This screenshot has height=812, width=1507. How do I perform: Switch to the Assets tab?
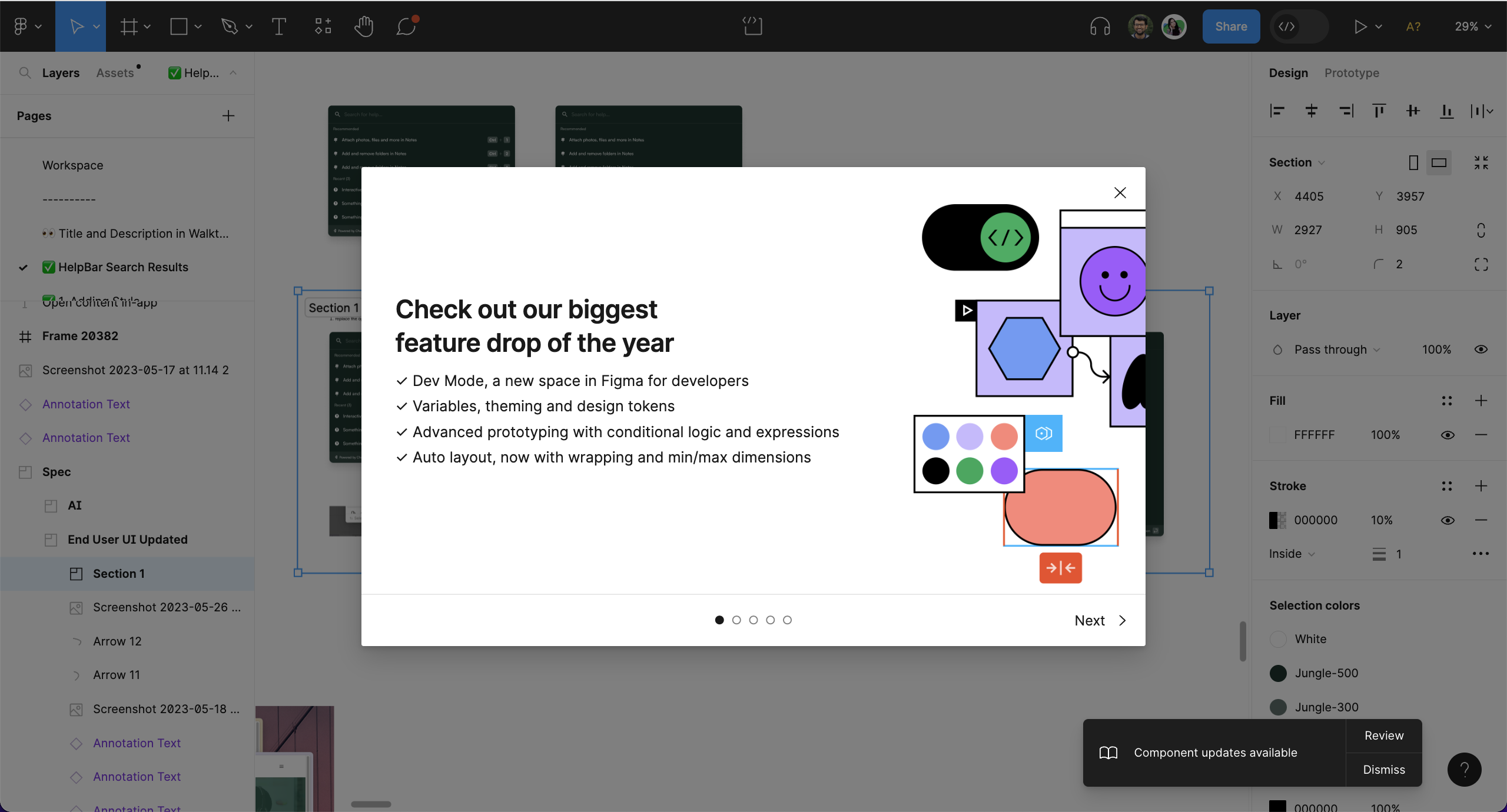click(115, 73)
